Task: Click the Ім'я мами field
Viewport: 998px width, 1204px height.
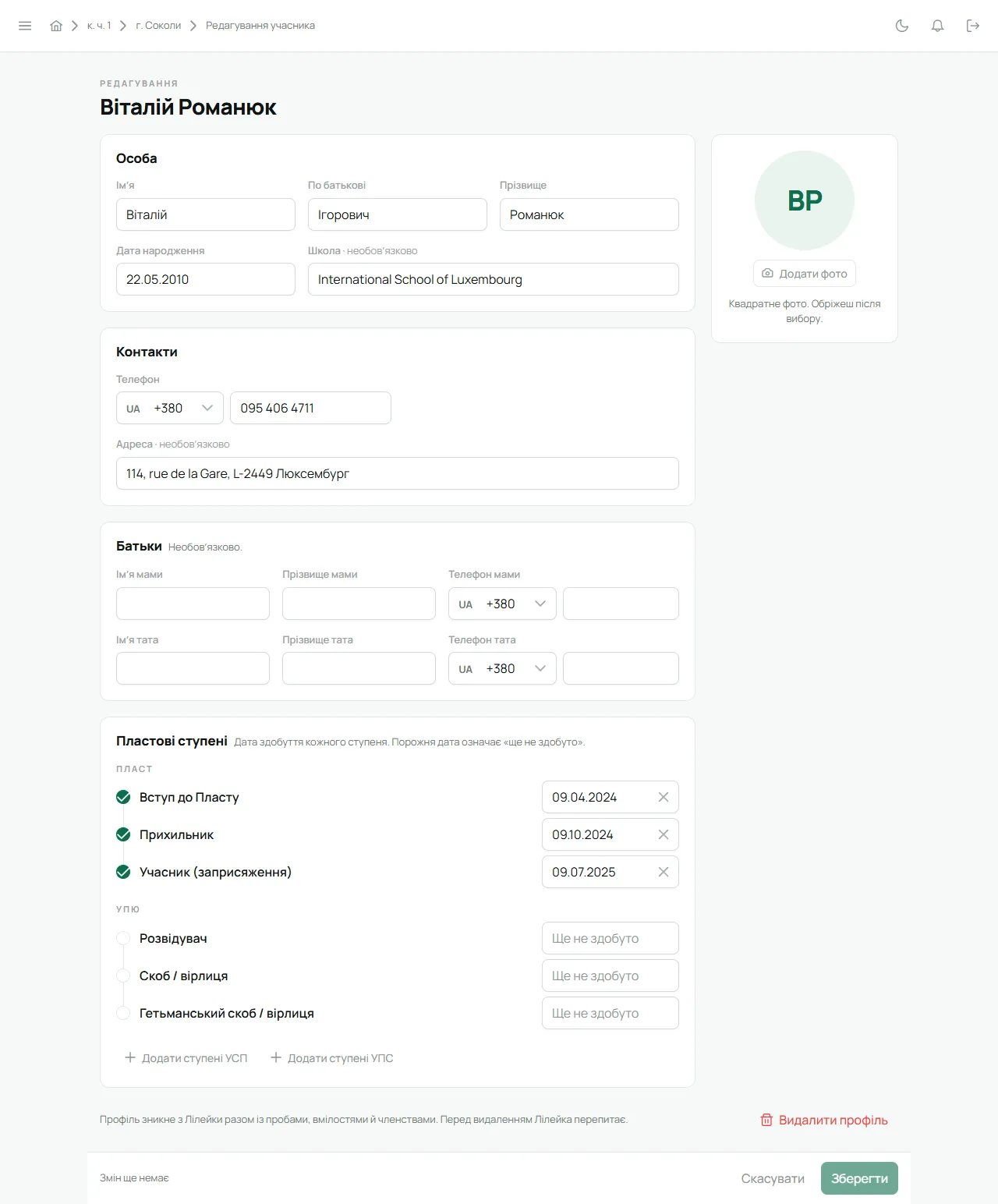Action: click(x=193, y=604)
